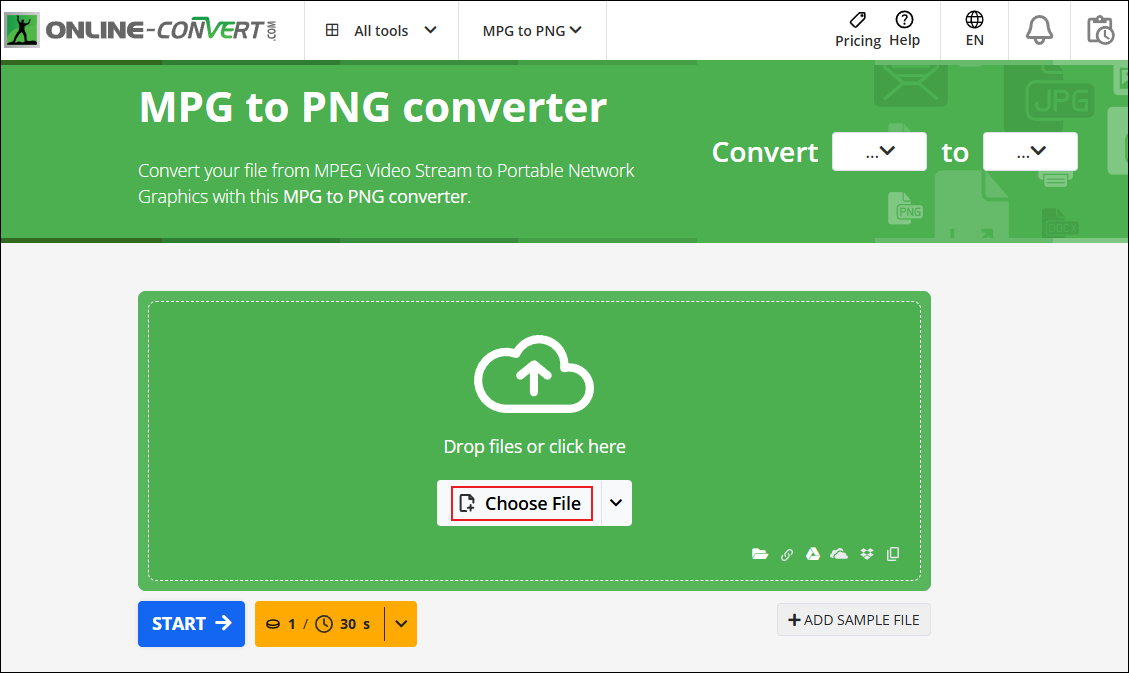The height and width of the screenshot is (673, 1129).
Task: Click the conversion history clipboard icon
Action: click(1100, 29)
